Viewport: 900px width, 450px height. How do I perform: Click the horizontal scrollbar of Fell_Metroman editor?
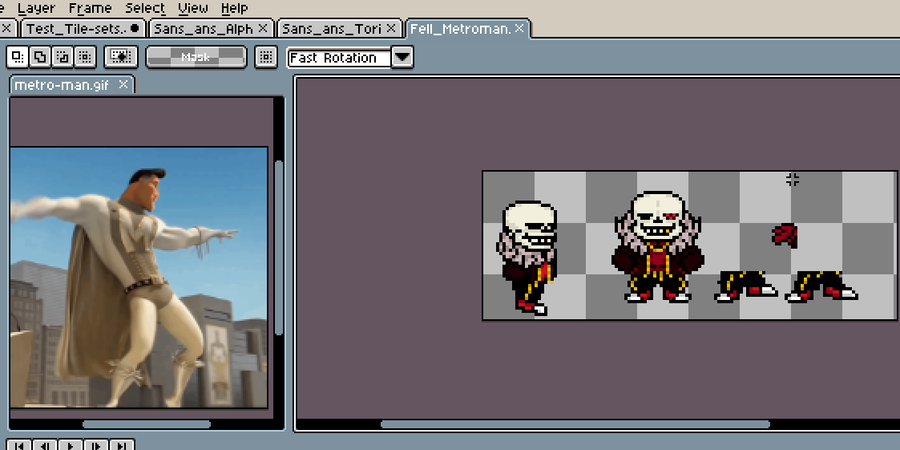pyautogui.click(x=575, y=425)
